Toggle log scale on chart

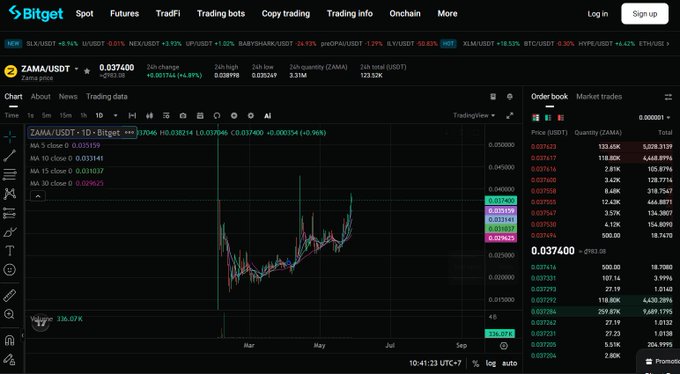point(490,364)
